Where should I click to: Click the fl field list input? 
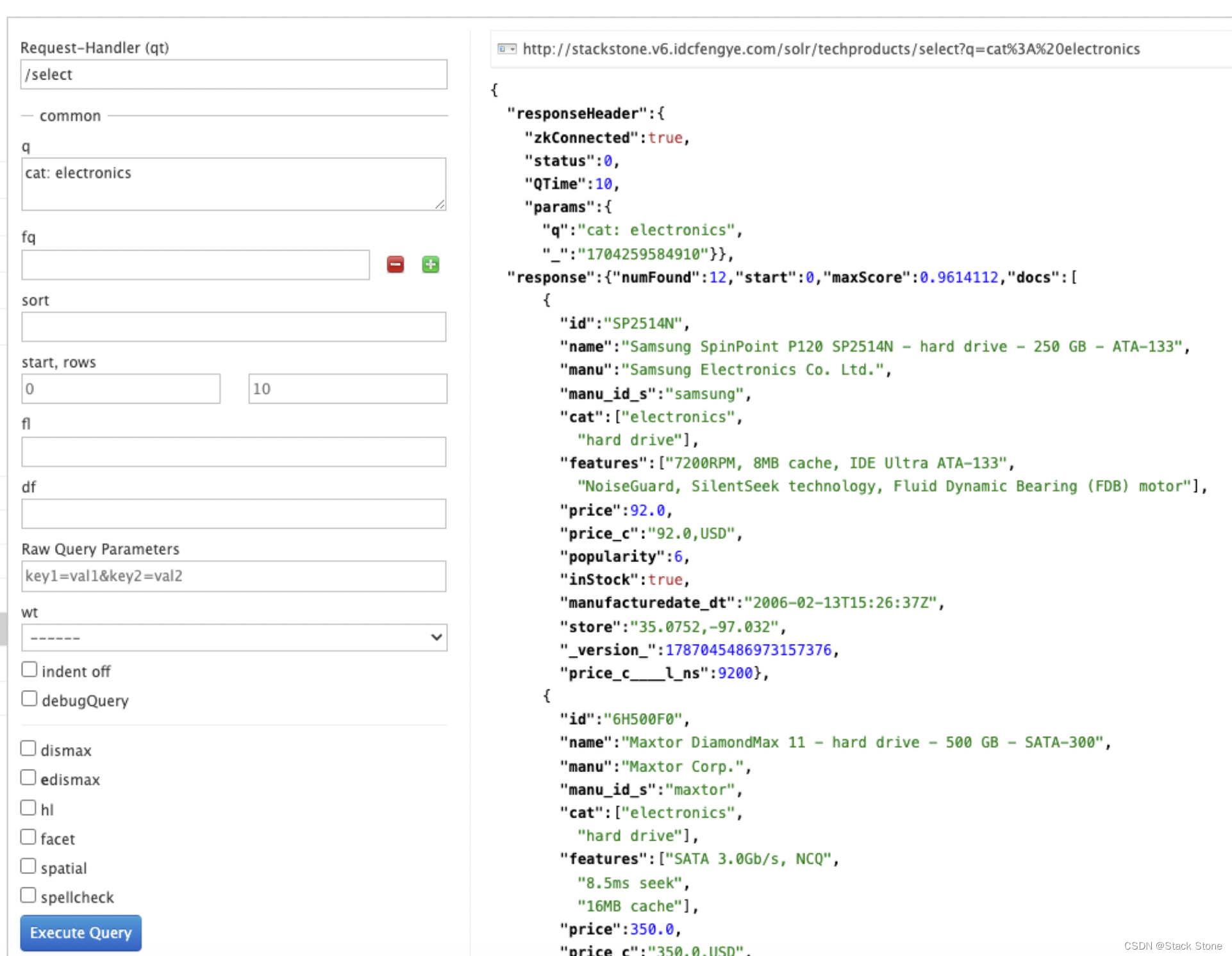234,452
